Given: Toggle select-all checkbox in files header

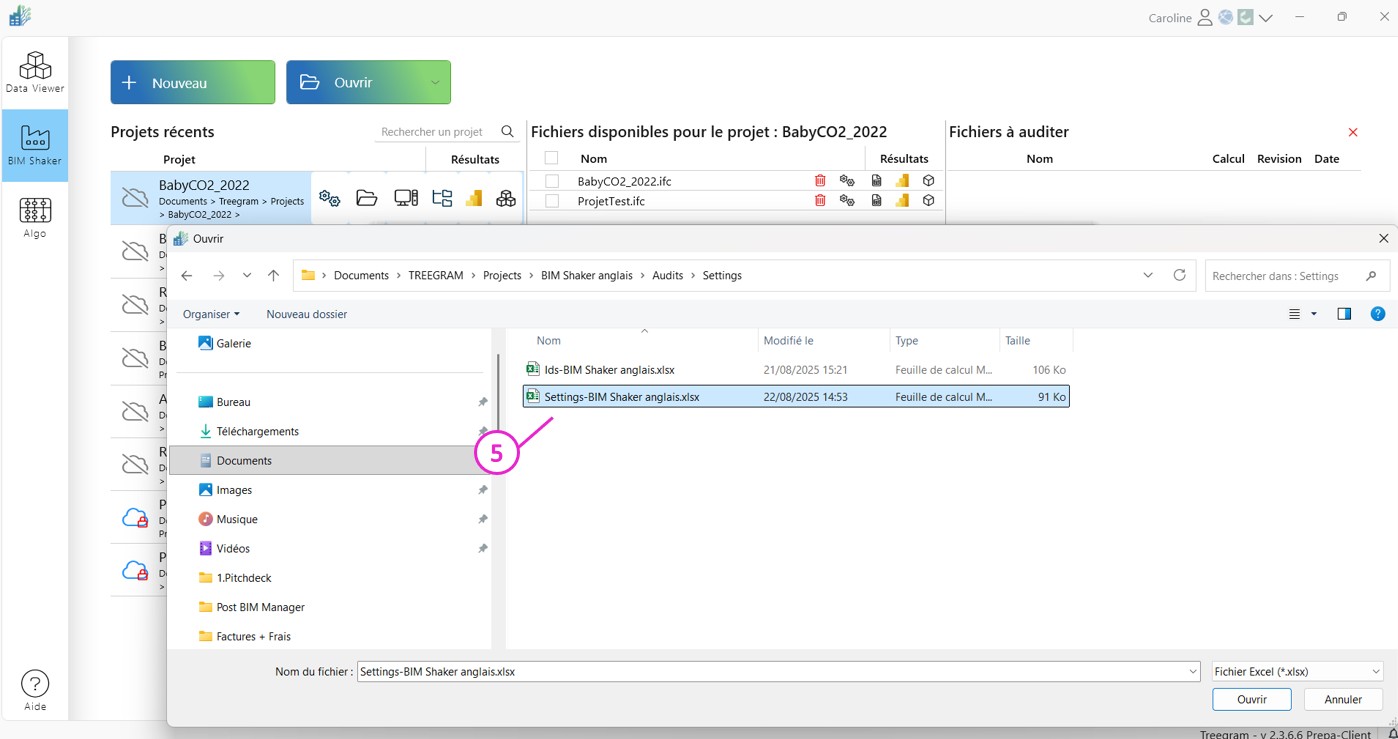Looking at the screenshot, I should 551,158.
